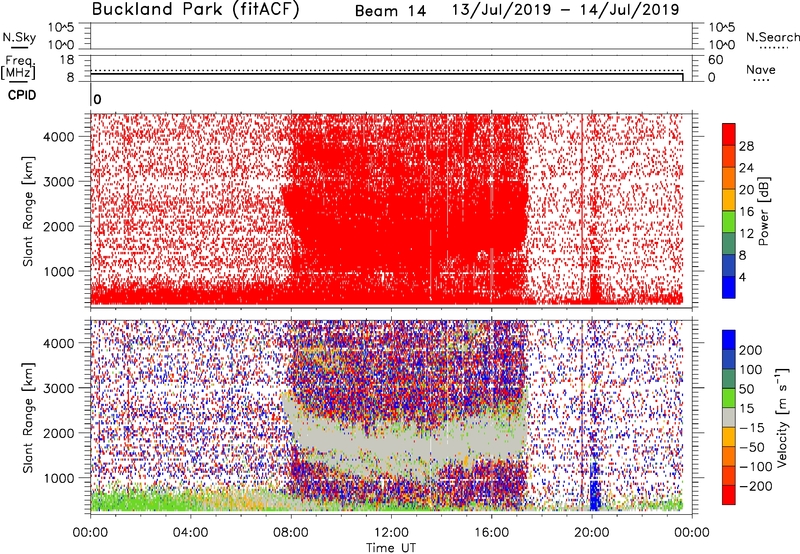Click the "24" label on power color bar
This screenshot has height=554, width=800.
746,168
